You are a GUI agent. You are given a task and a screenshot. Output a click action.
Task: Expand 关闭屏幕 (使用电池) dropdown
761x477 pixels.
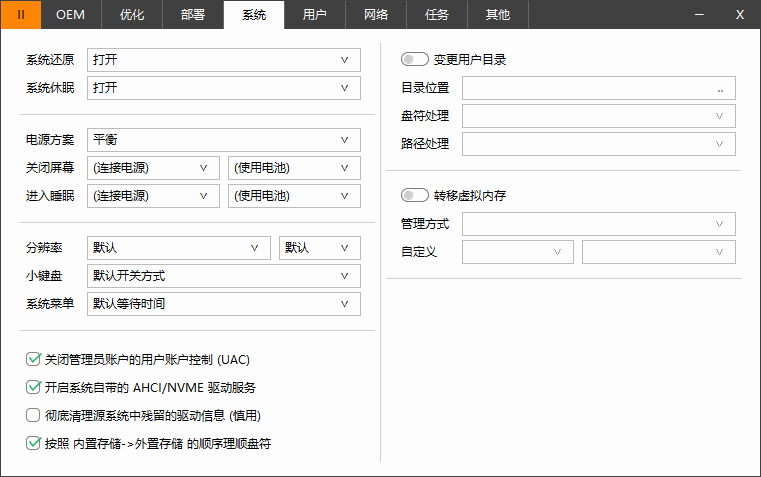pos(294,168)
